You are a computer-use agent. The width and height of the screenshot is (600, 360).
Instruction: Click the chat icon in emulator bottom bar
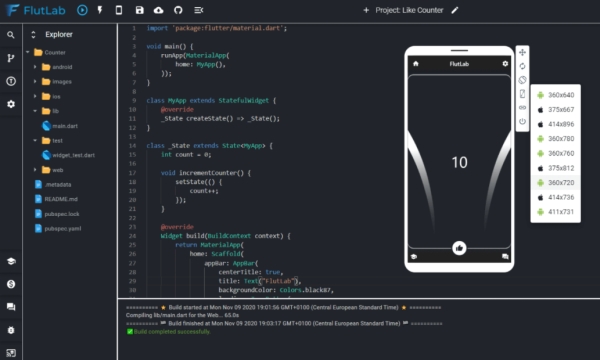(505, 257)
